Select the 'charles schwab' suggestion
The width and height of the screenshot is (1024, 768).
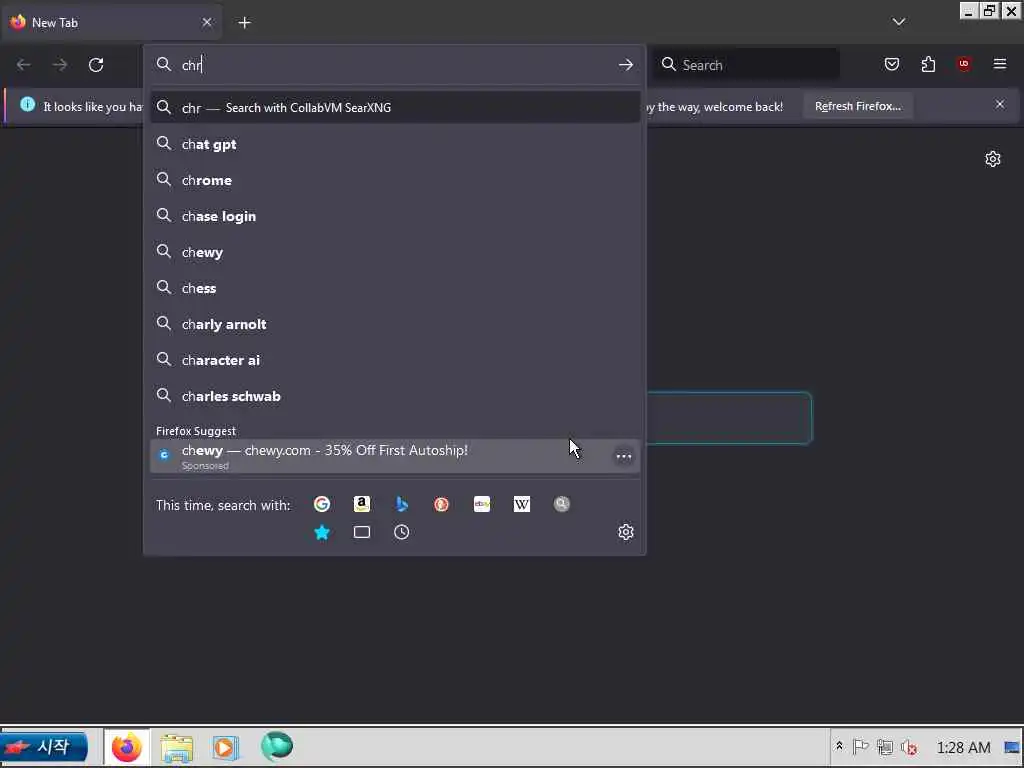click(x=395, y=396)
